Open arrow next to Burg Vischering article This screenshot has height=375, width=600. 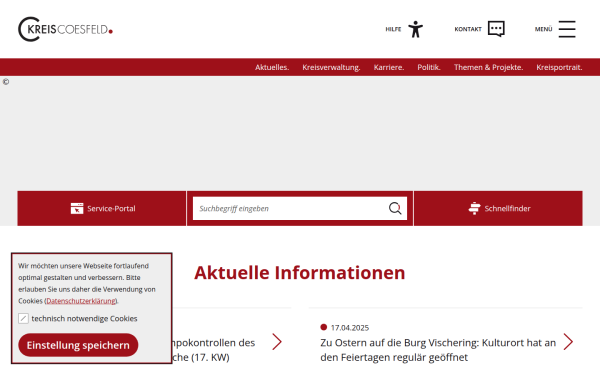tap(568, 342)
